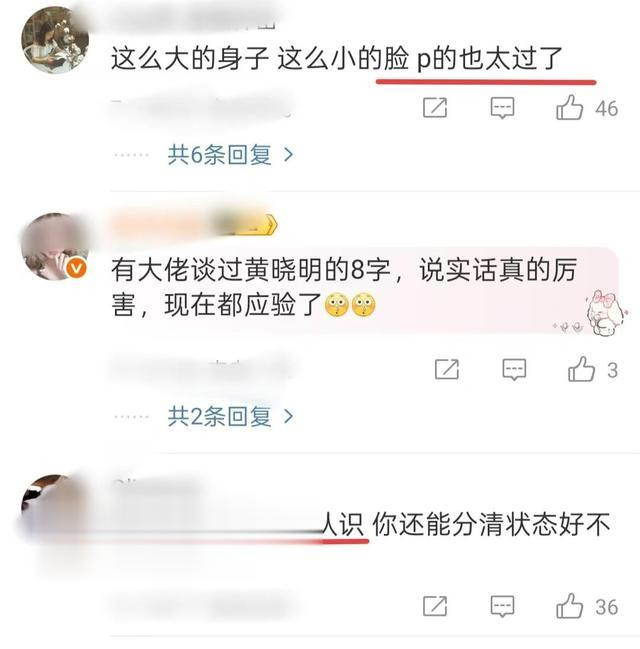Tap the chevron next to 共6条回复
Screen dimensions: 640x649
click(289, 155)
